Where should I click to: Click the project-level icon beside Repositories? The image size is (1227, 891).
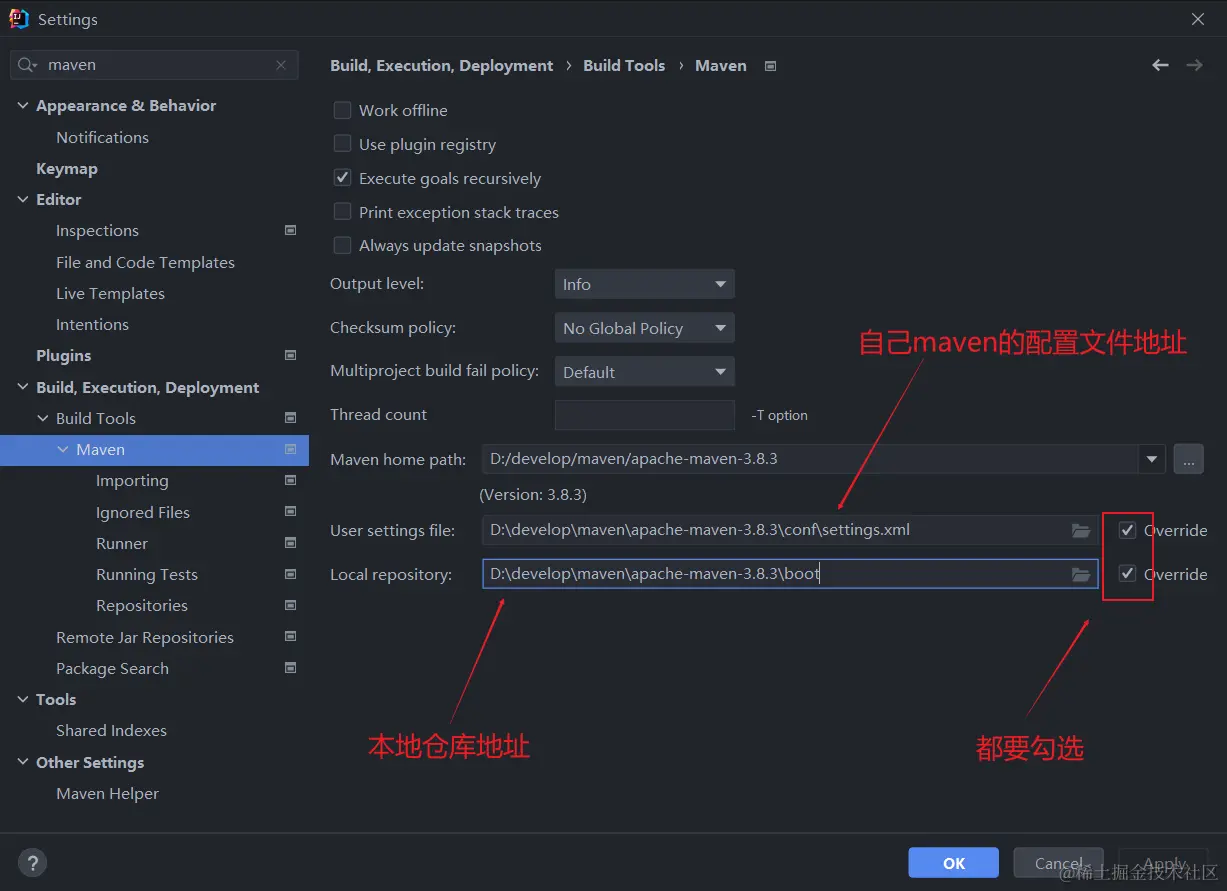291,606
